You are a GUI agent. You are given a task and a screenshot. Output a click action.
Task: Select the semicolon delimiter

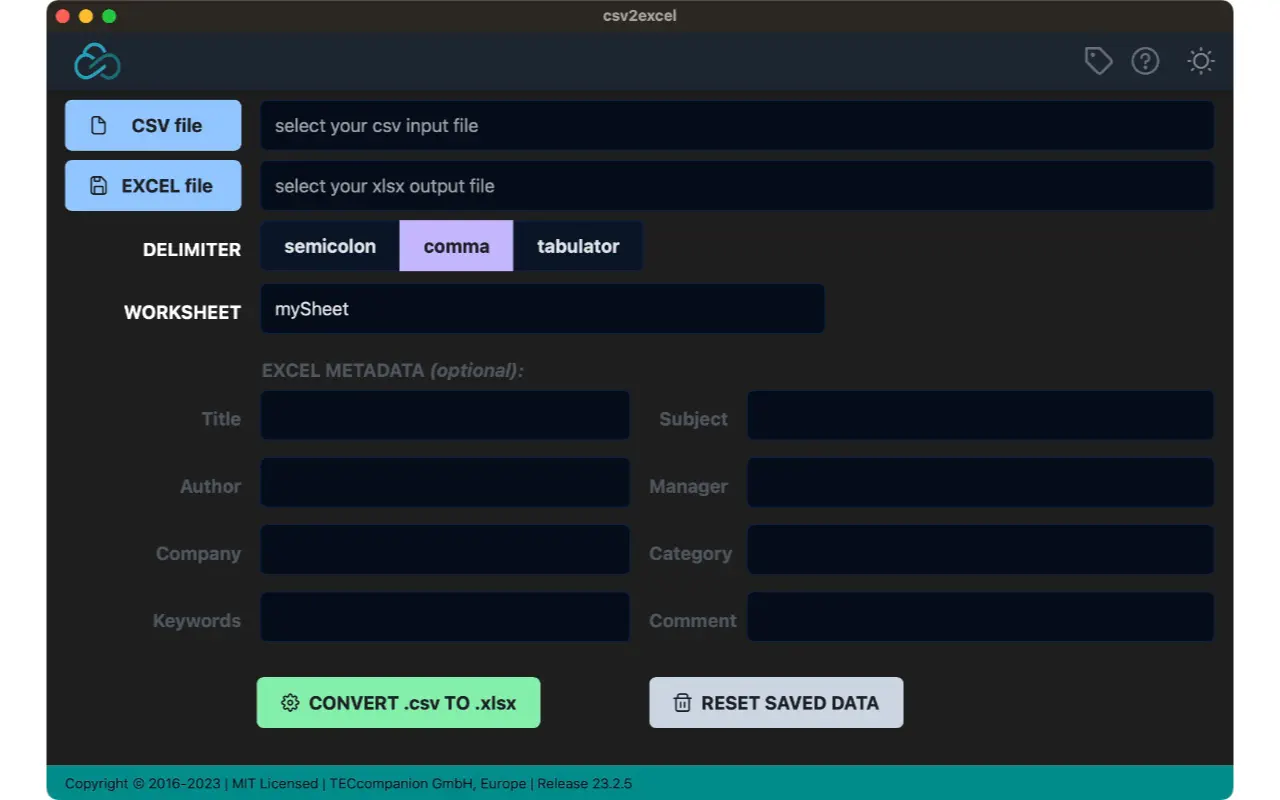click(x=329, y=245)
